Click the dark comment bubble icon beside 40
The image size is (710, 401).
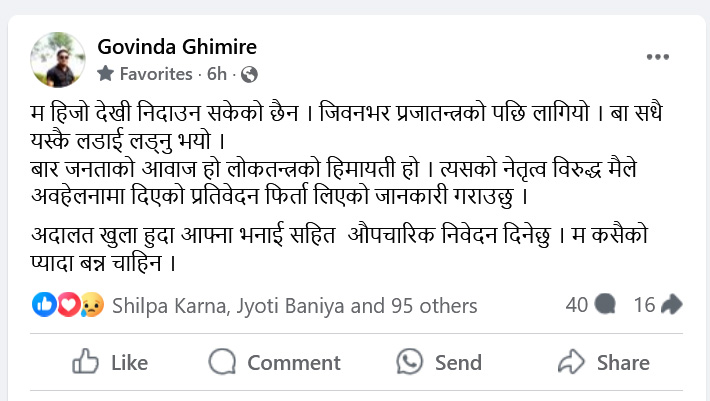604,304
